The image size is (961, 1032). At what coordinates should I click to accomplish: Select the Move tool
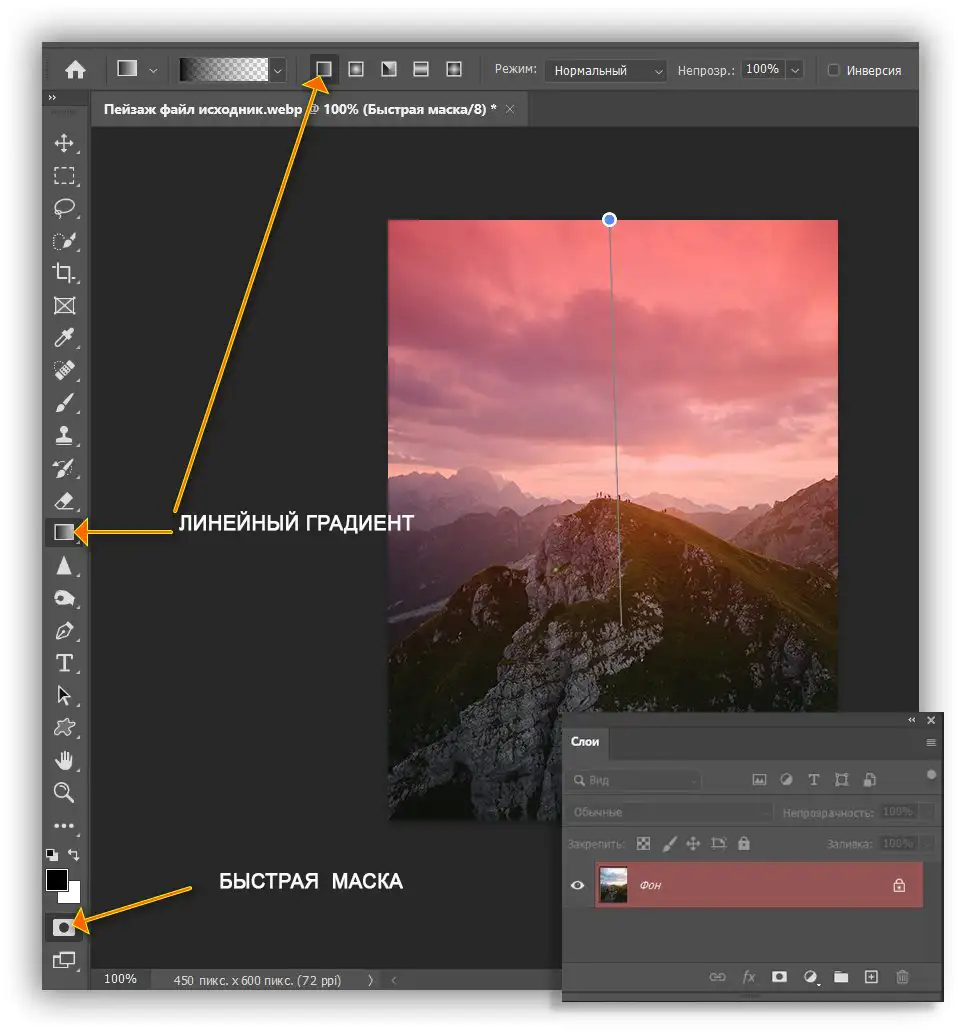[64, 143]
